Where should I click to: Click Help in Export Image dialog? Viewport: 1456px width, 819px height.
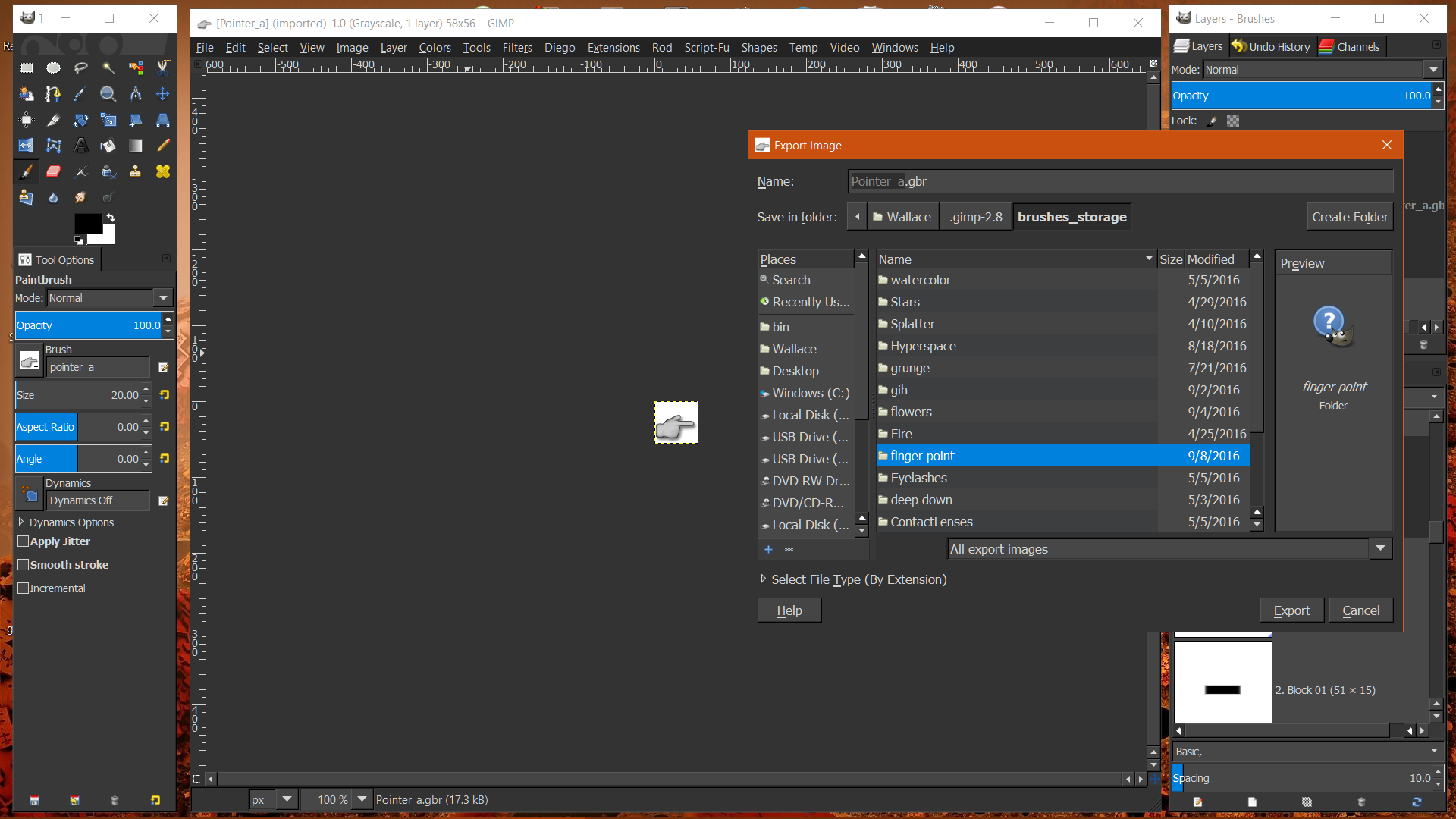tap(789, 610)
